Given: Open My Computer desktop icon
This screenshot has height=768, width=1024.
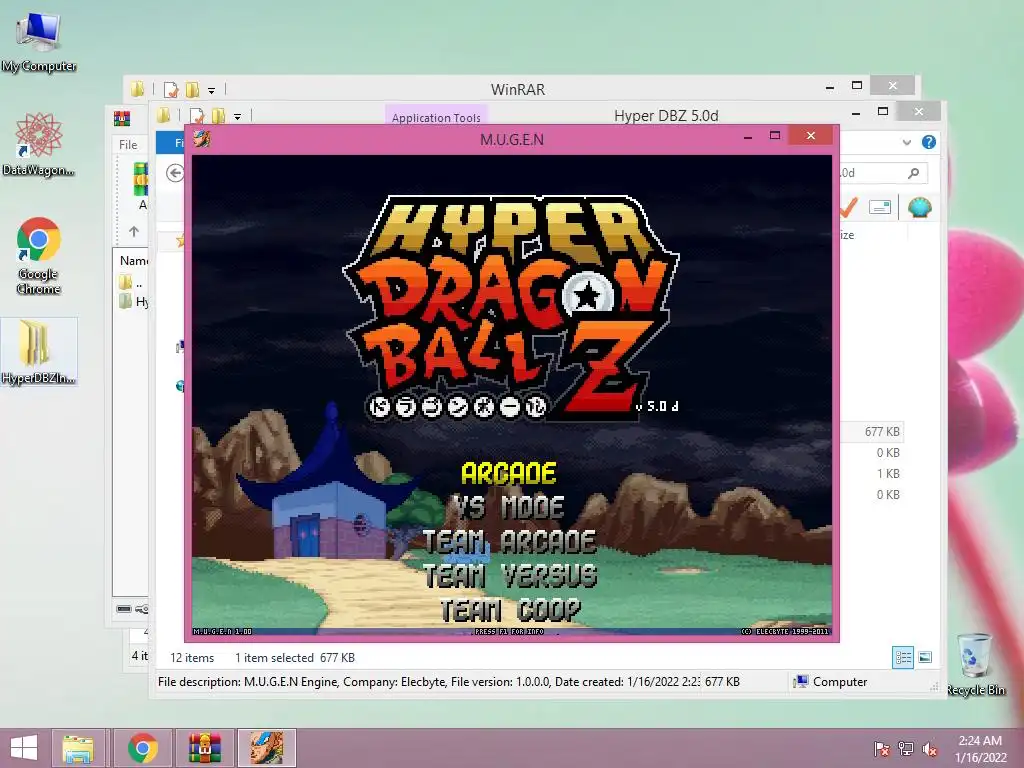Looking at the screenshot, I should pos(39,42).
